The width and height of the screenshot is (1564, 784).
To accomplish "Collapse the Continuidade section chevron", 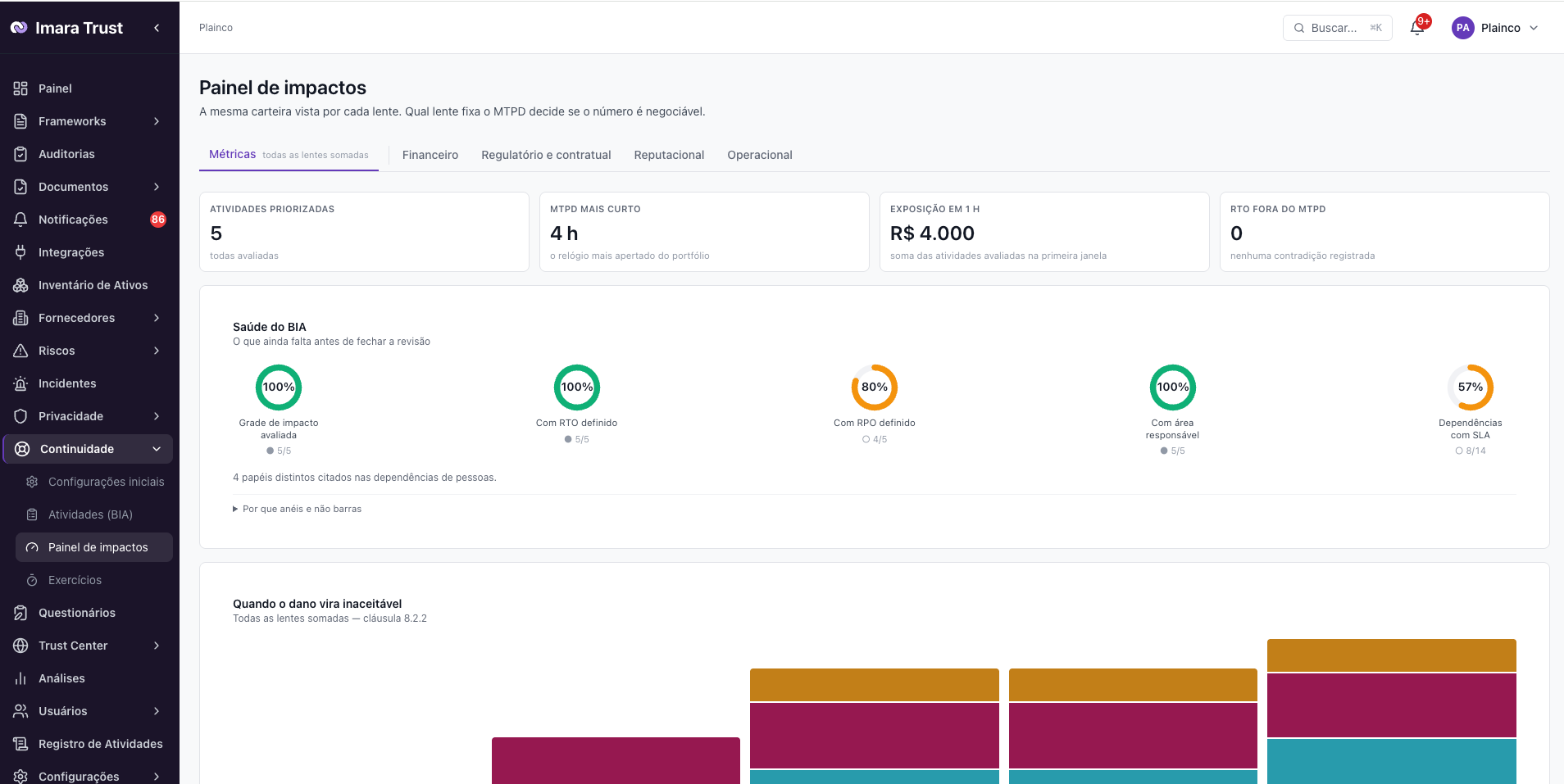I will pos(157,449).
